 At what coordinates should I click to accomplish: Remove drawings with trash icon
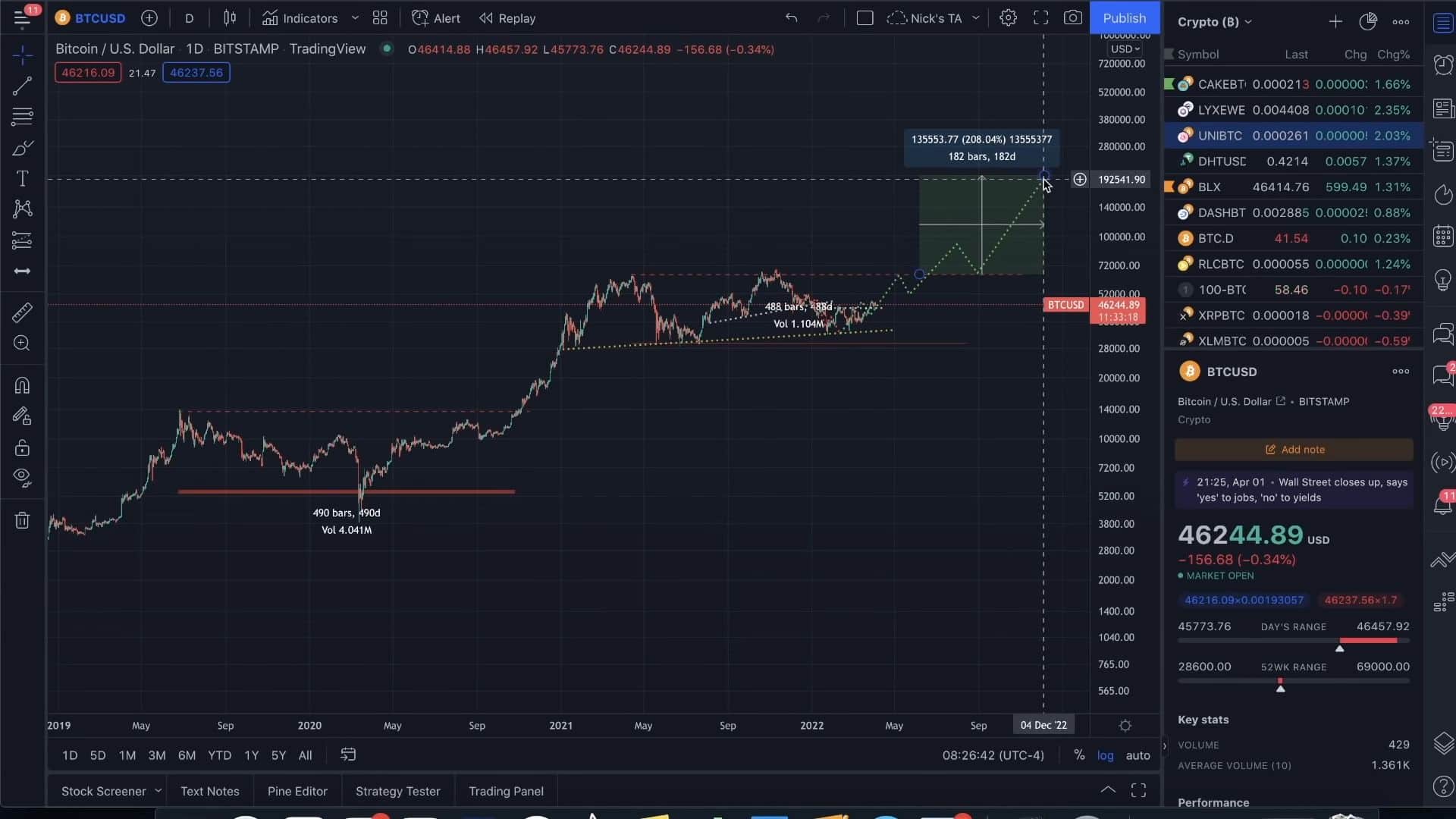(x=22, y=520)
